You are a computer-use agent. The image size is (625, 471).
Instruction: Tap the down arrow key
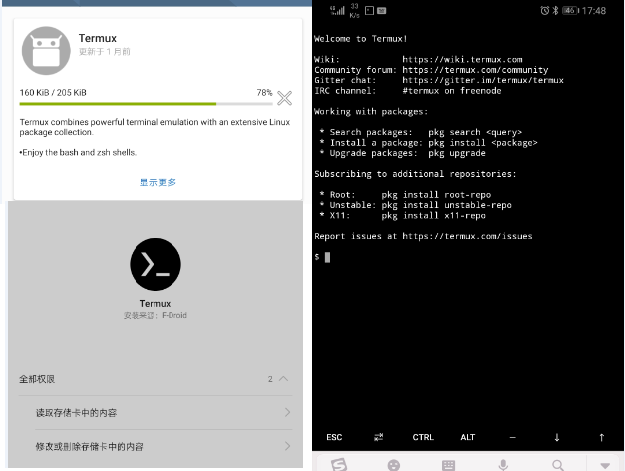point(557,437)
